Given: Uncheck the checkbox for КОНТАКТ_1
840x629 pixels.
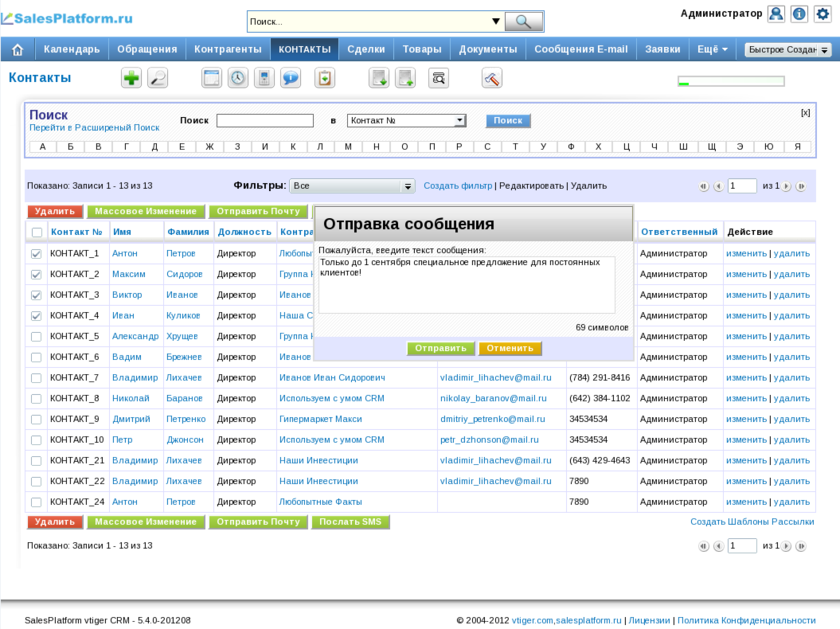Looking at the screenshot, I should [37, 254].
